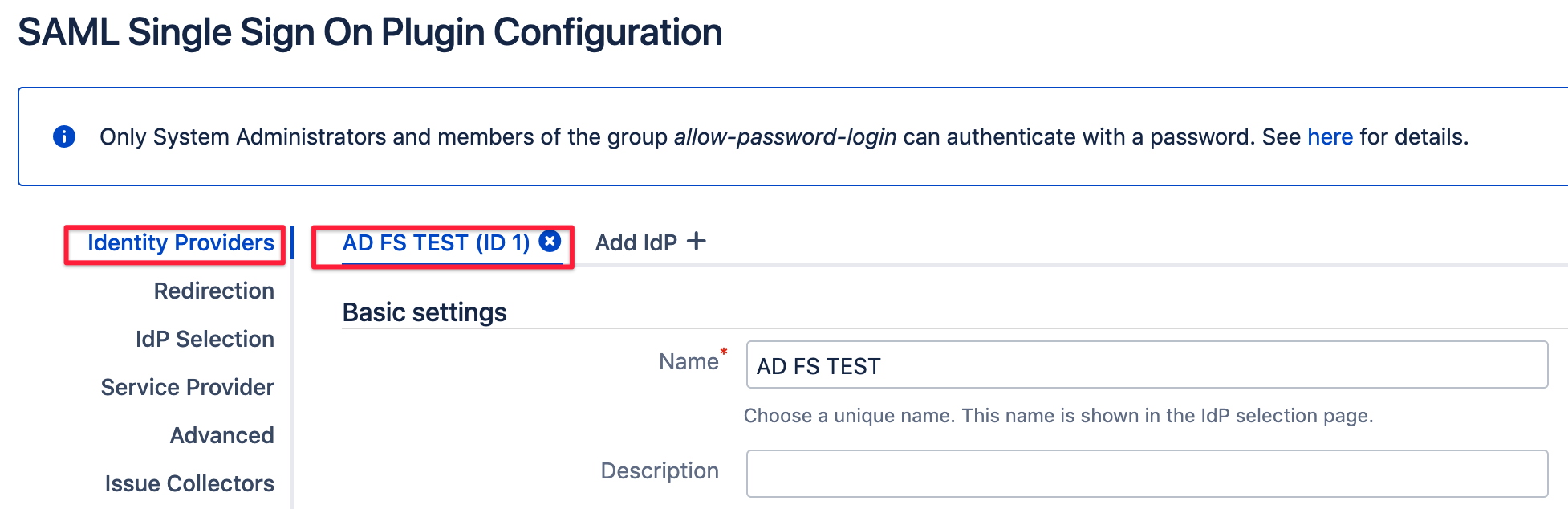
Task: Click the plus icon beside Add IdP
Action: [x=697, y=241]
